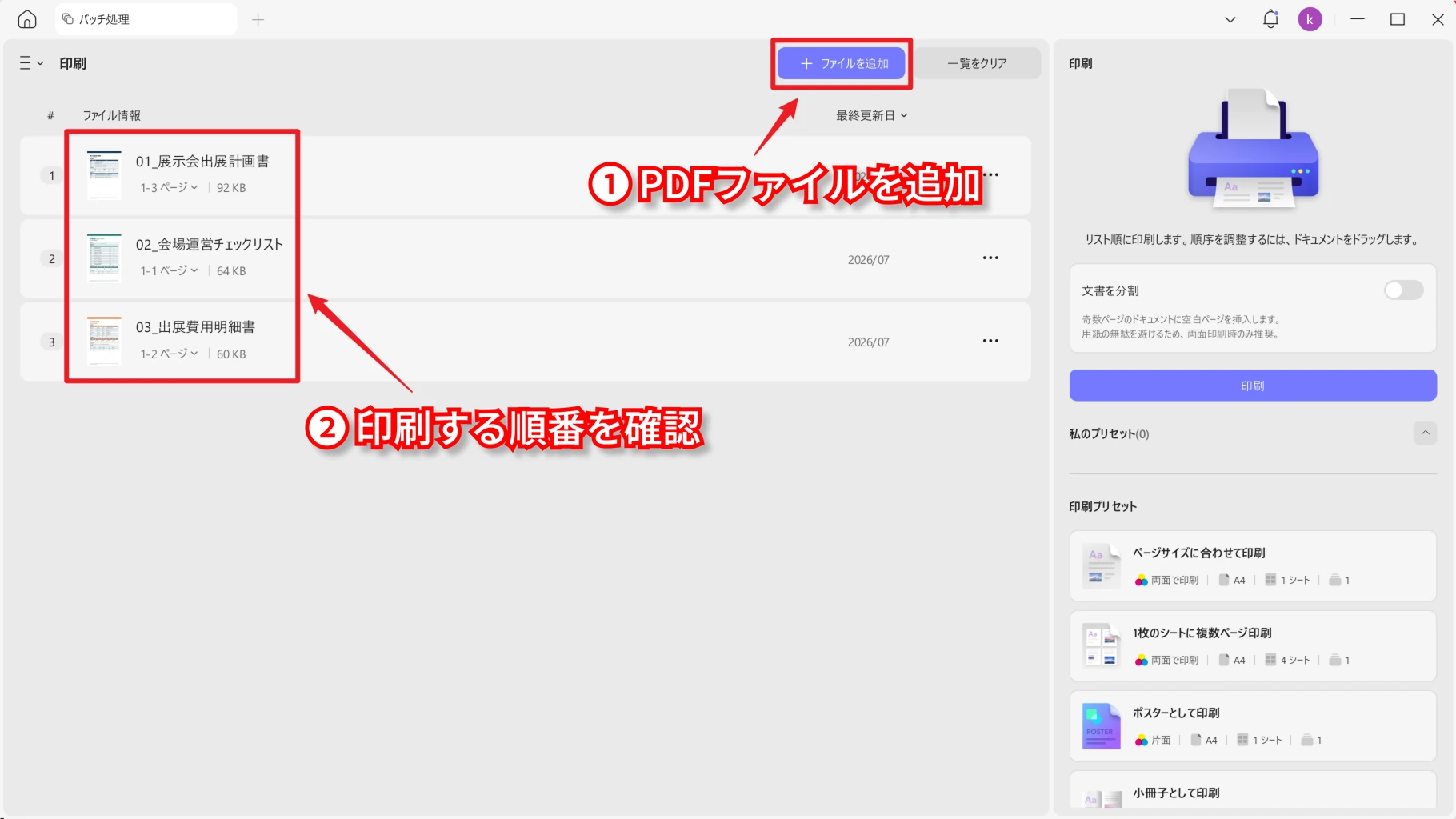Click the 64 KB file size

pyautogui.click(x=231, y=270)
